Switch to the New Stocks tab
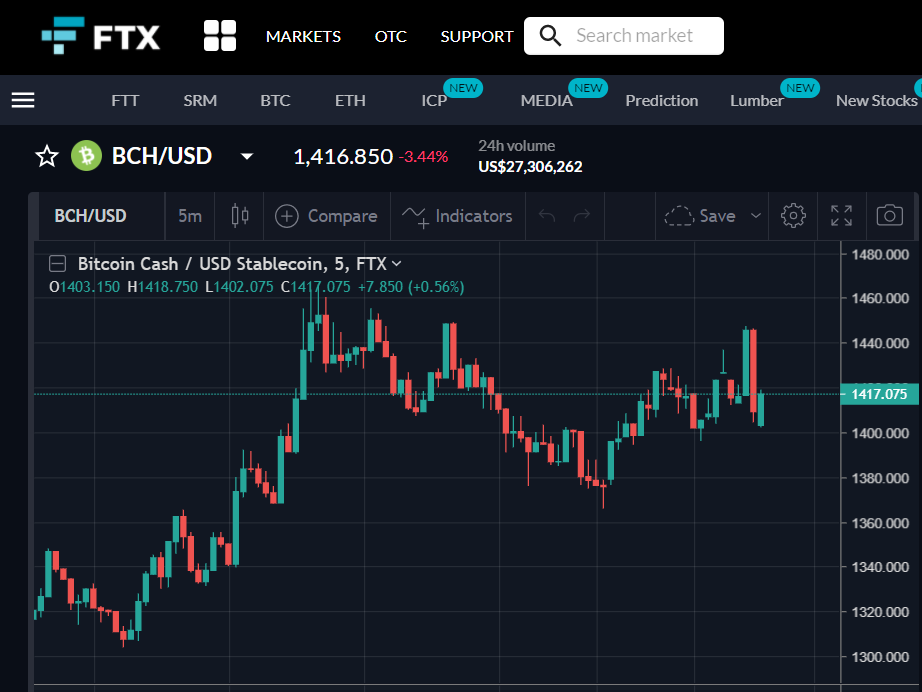The image size is (922, 692). [877, 101]
